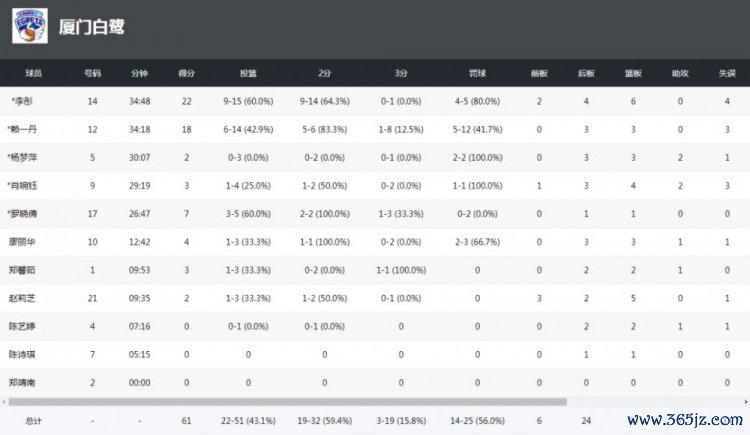
Task: Click the 球员 column header
Action: [x=34, y=73]
